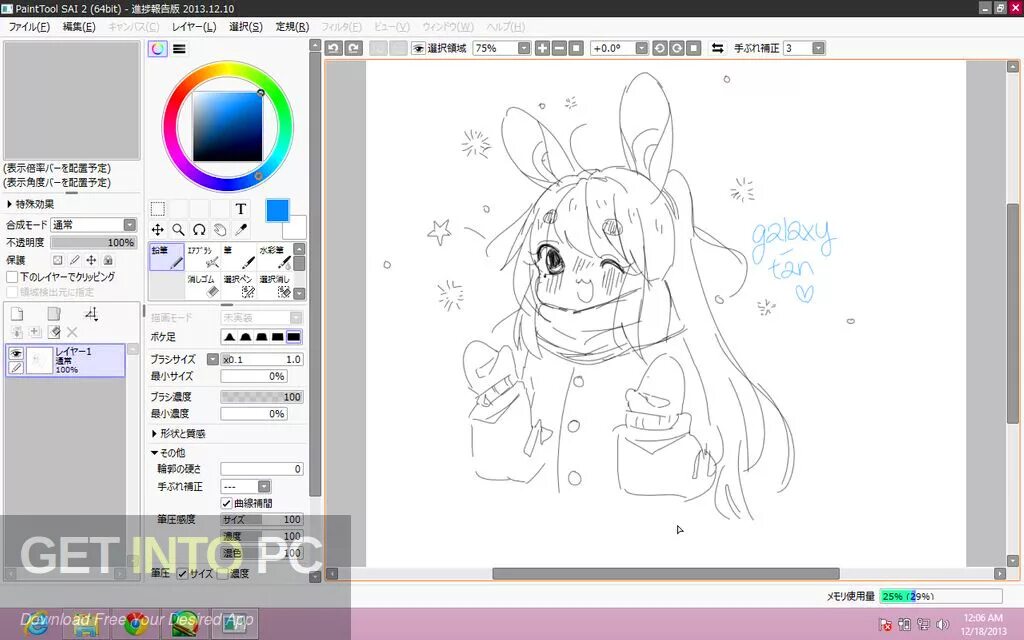
Task: Open the 編集(E) menu
Action: [x=79, y=27]
